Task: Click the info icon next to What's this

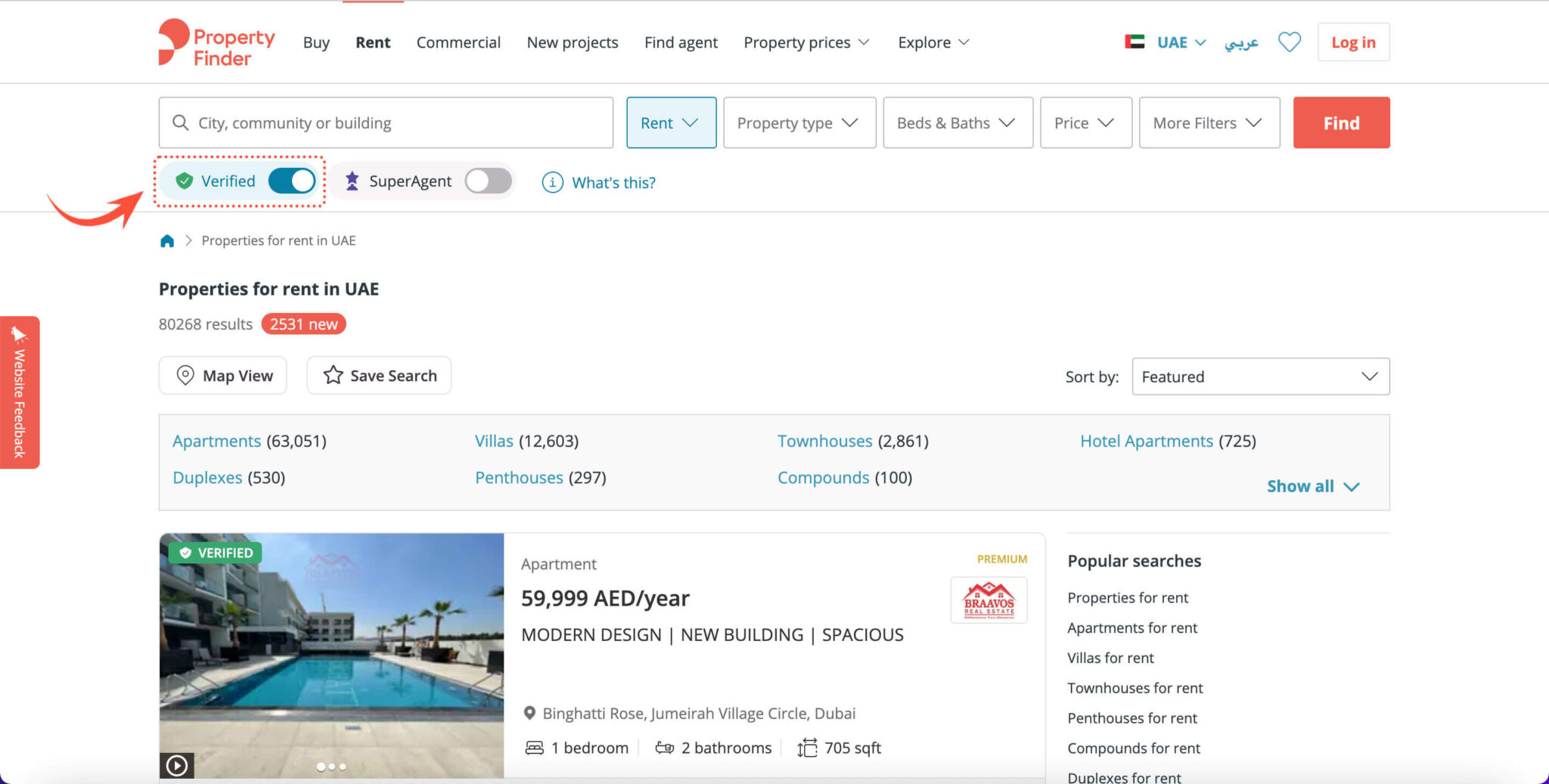Action: [x=551, y=182]
